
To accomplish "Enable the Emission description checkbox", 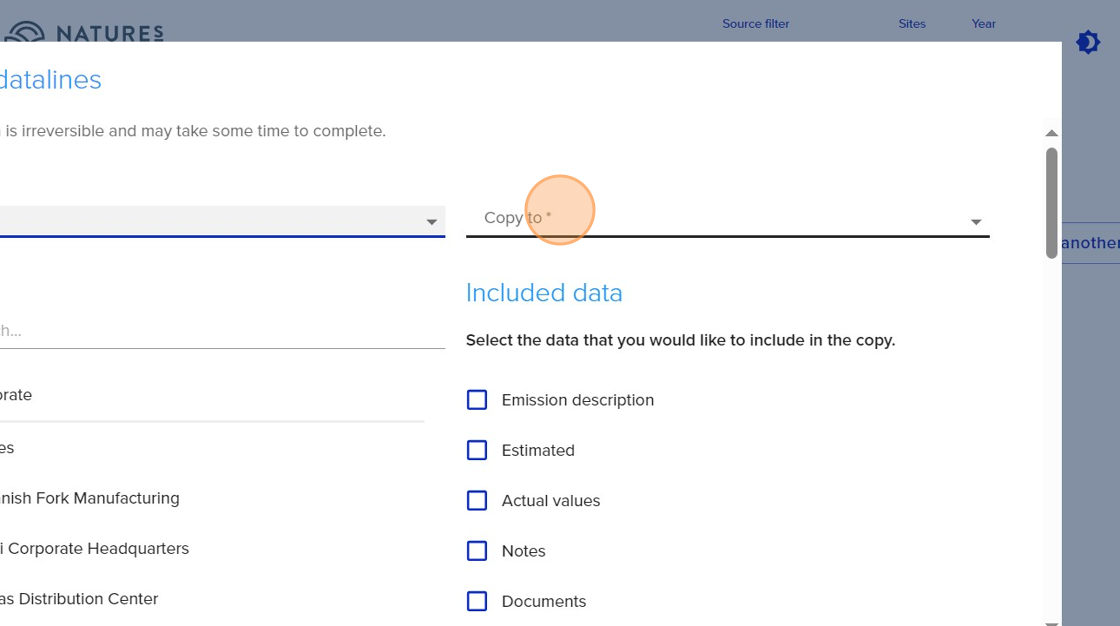I will pos(477,400).
